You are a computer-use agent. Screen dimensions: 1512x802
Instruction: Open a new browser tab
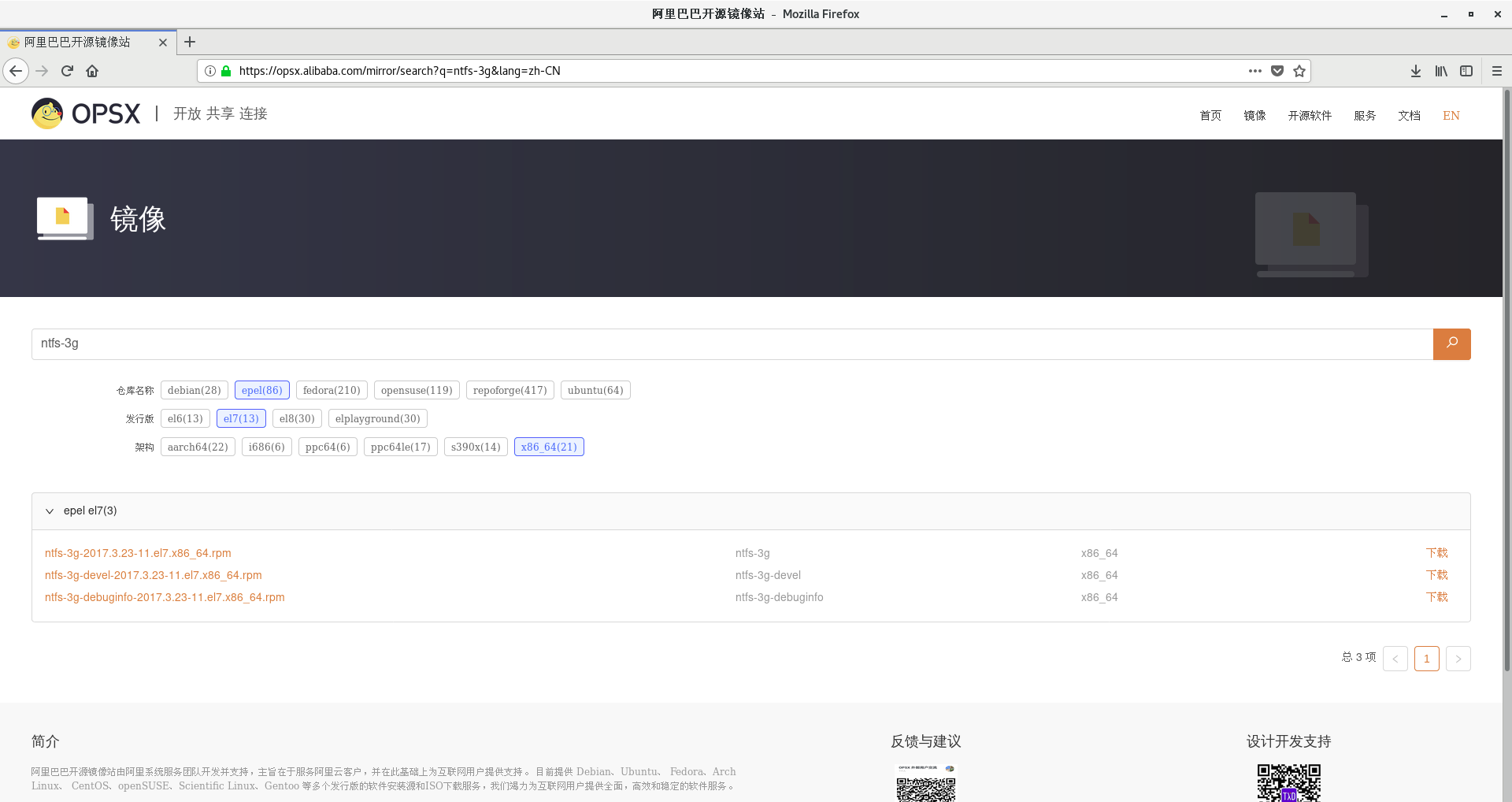tap(190, 42)
